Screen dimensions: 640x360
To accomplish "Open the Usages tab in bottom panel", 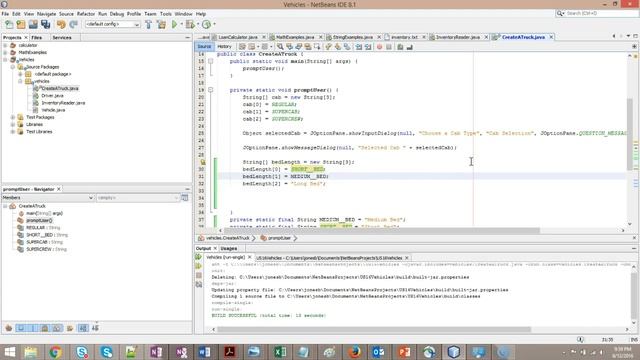I will (229, 248).
